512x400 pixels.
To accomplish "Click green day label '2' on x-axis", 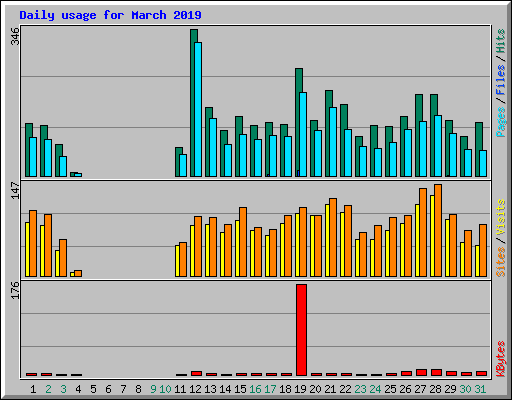I will tap(48, 389).
